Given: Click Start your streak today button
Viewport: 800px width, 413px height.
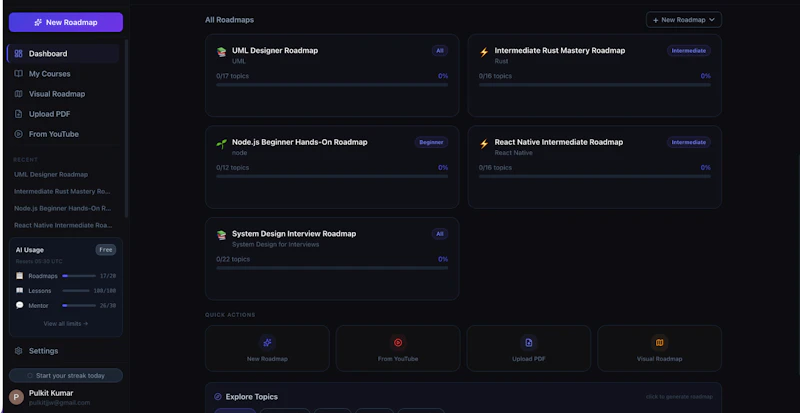Looking at the screenshot, I should pos(66,376).
